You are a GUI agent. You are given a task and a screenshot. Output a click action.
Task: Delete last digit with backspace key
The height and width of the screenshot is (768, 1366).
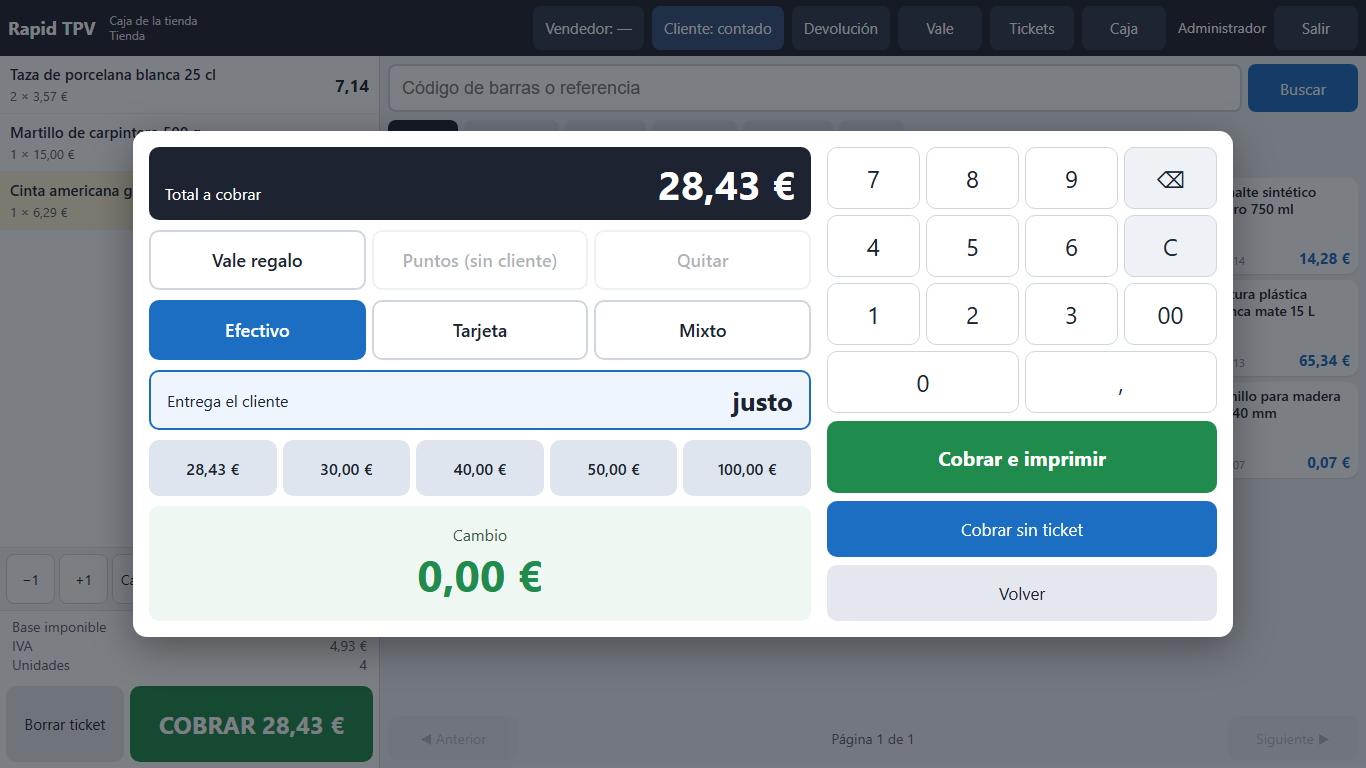[x=1170, y=179]
